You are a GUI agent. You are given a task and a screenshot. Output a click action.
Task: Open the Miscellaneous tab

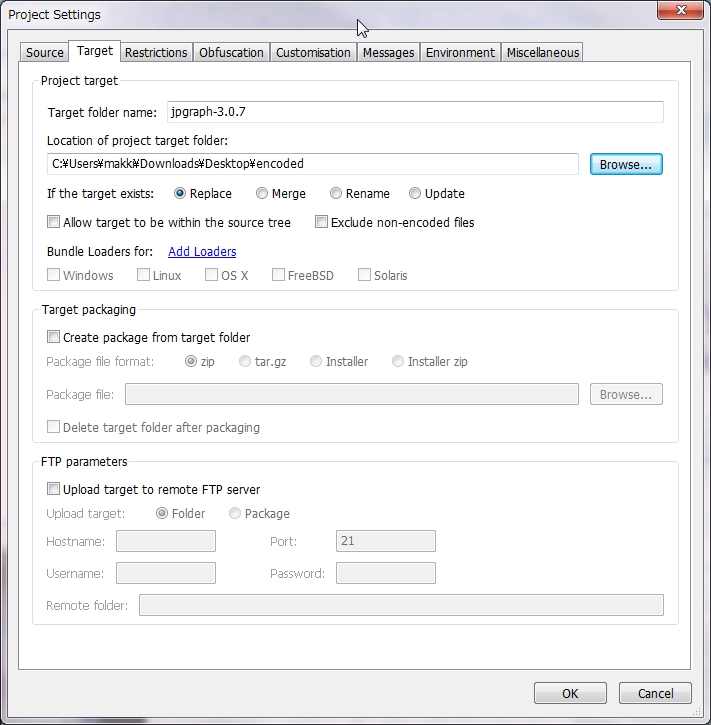point(542,53)
